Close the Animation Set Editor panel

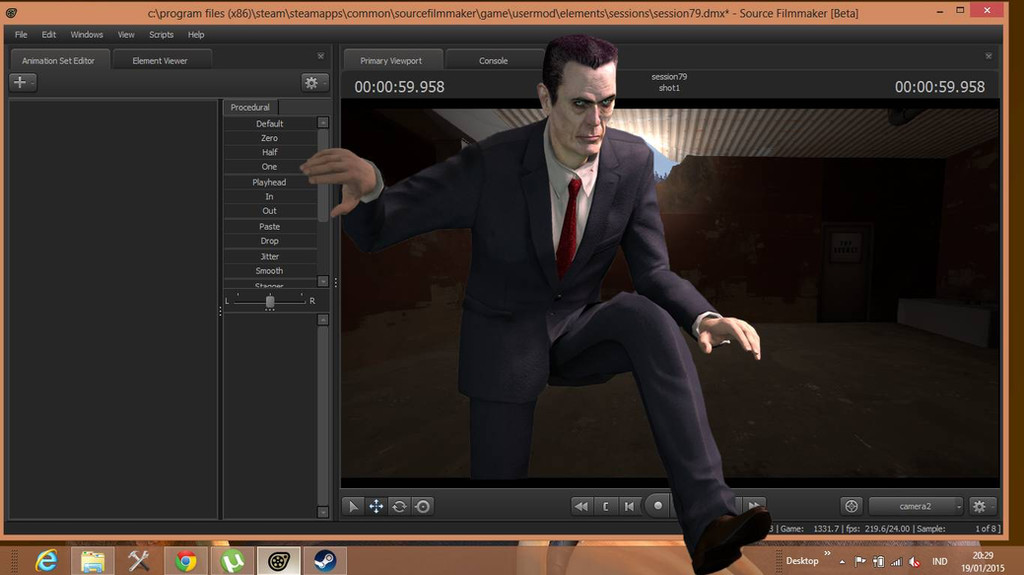click(x=321, y=56)
